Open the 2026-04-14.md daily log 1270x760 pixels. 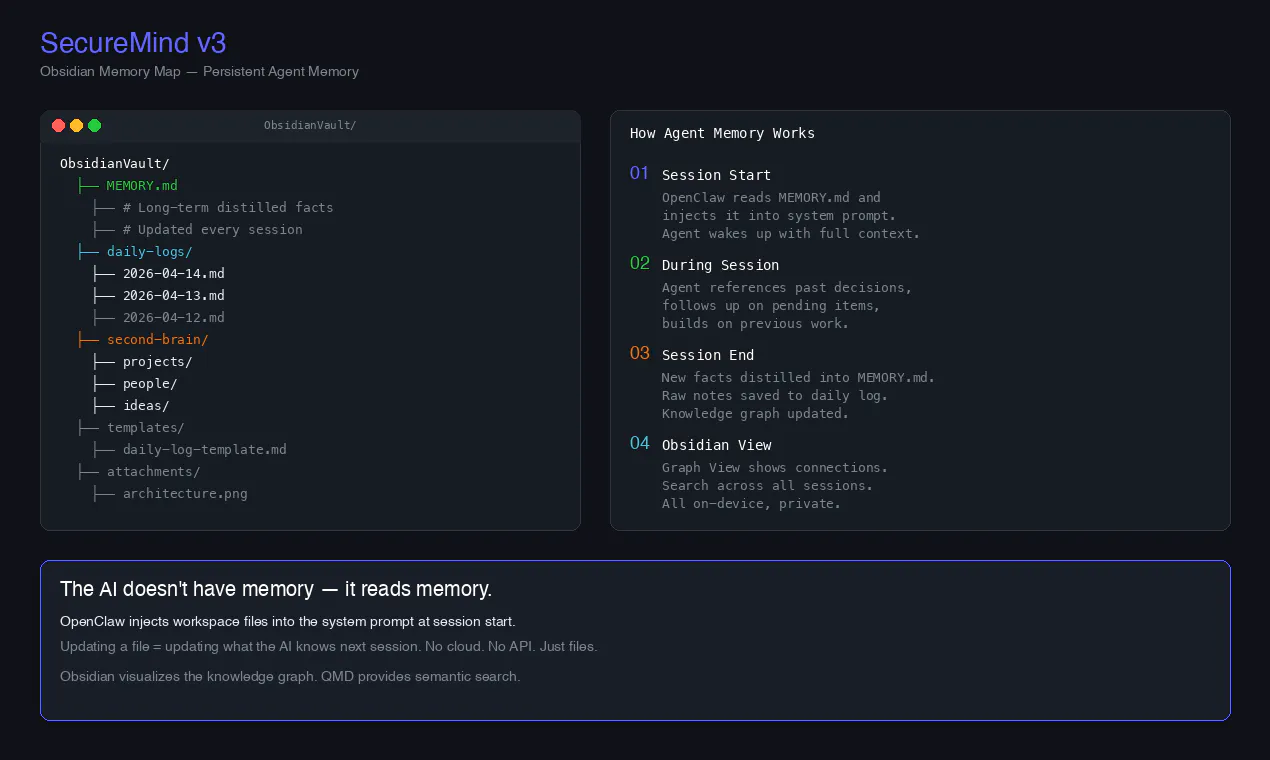click(x=174, y=273)
